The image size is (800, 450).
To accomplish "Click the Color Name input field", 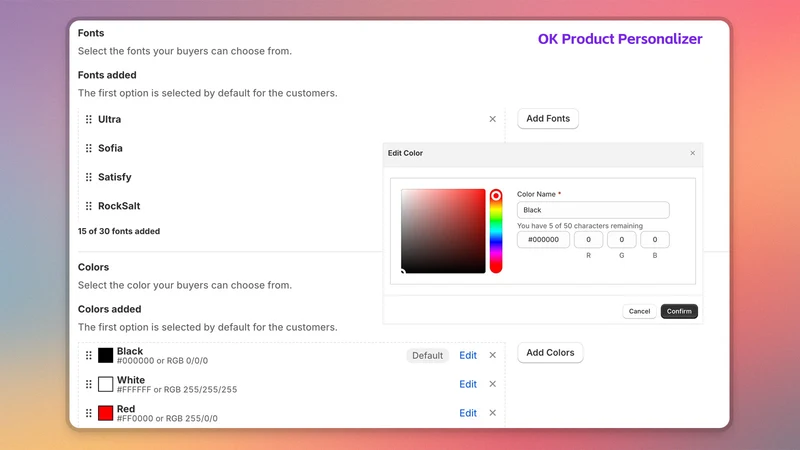I will tap(593, 210).
